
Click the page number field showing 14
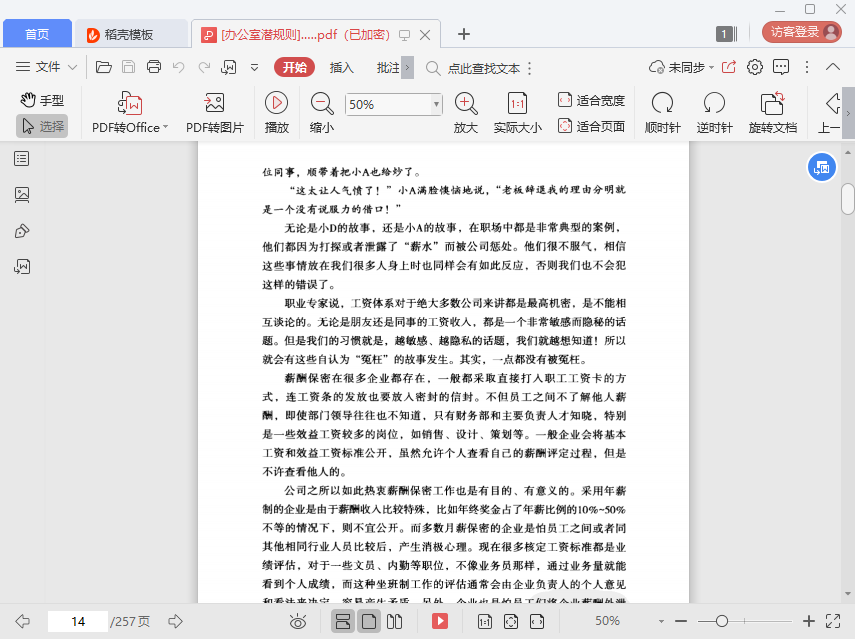78,622
